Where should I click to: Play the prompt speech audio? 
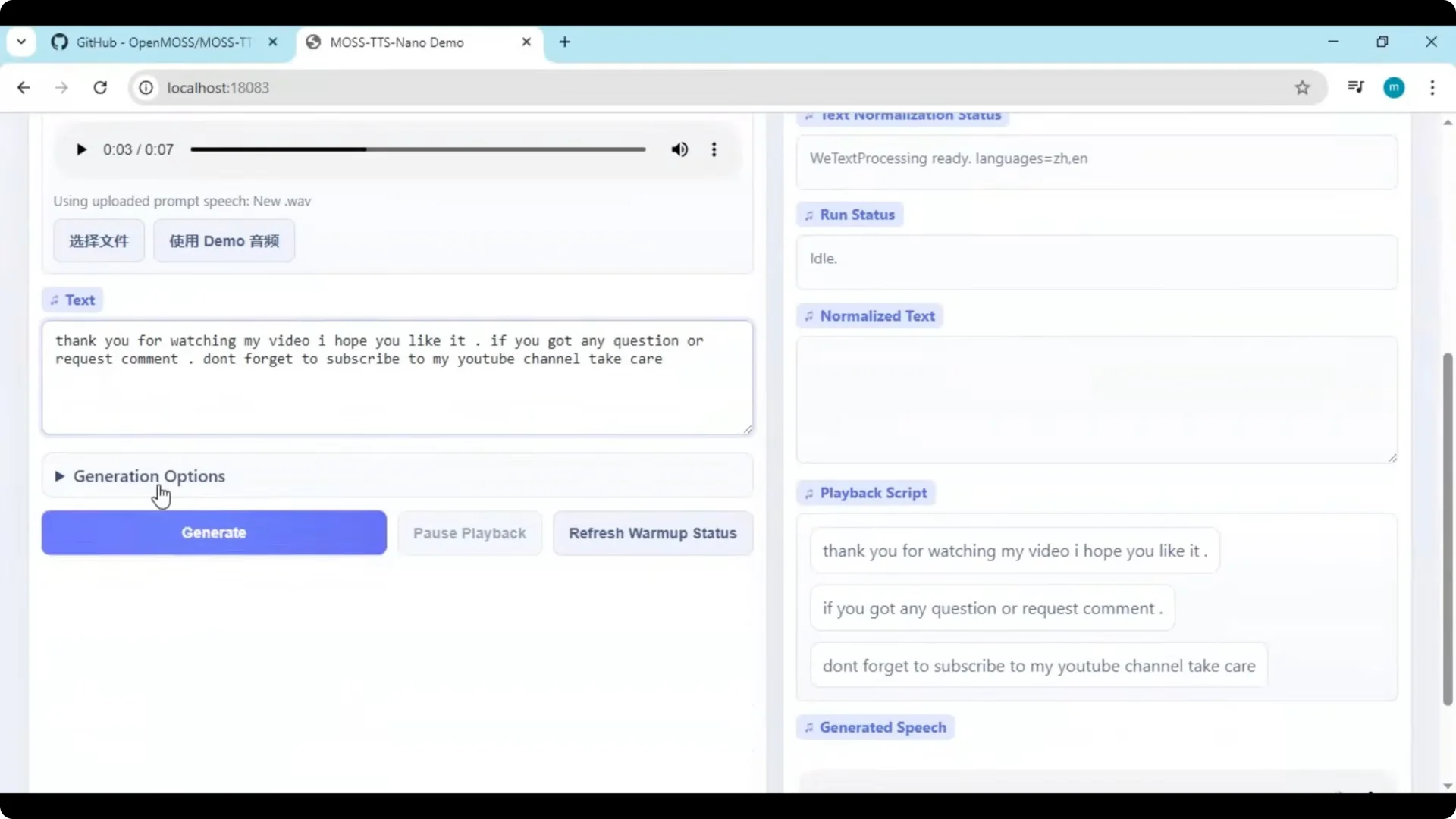pyautogui.click(x=81, y=149)
